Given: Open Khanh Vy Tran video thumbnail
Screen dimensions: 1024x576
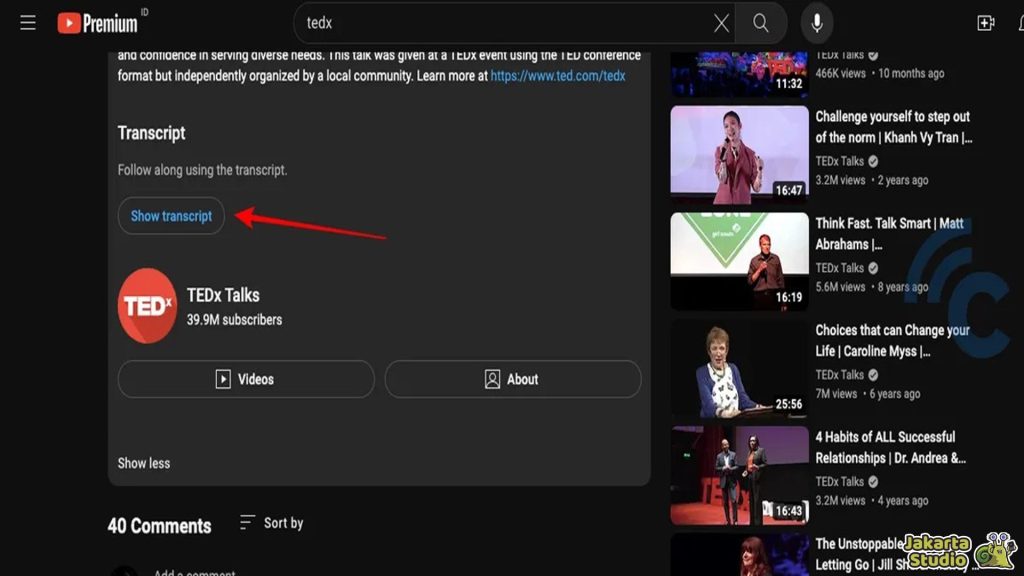Looking at the screenshot, I should pos(739,154).
